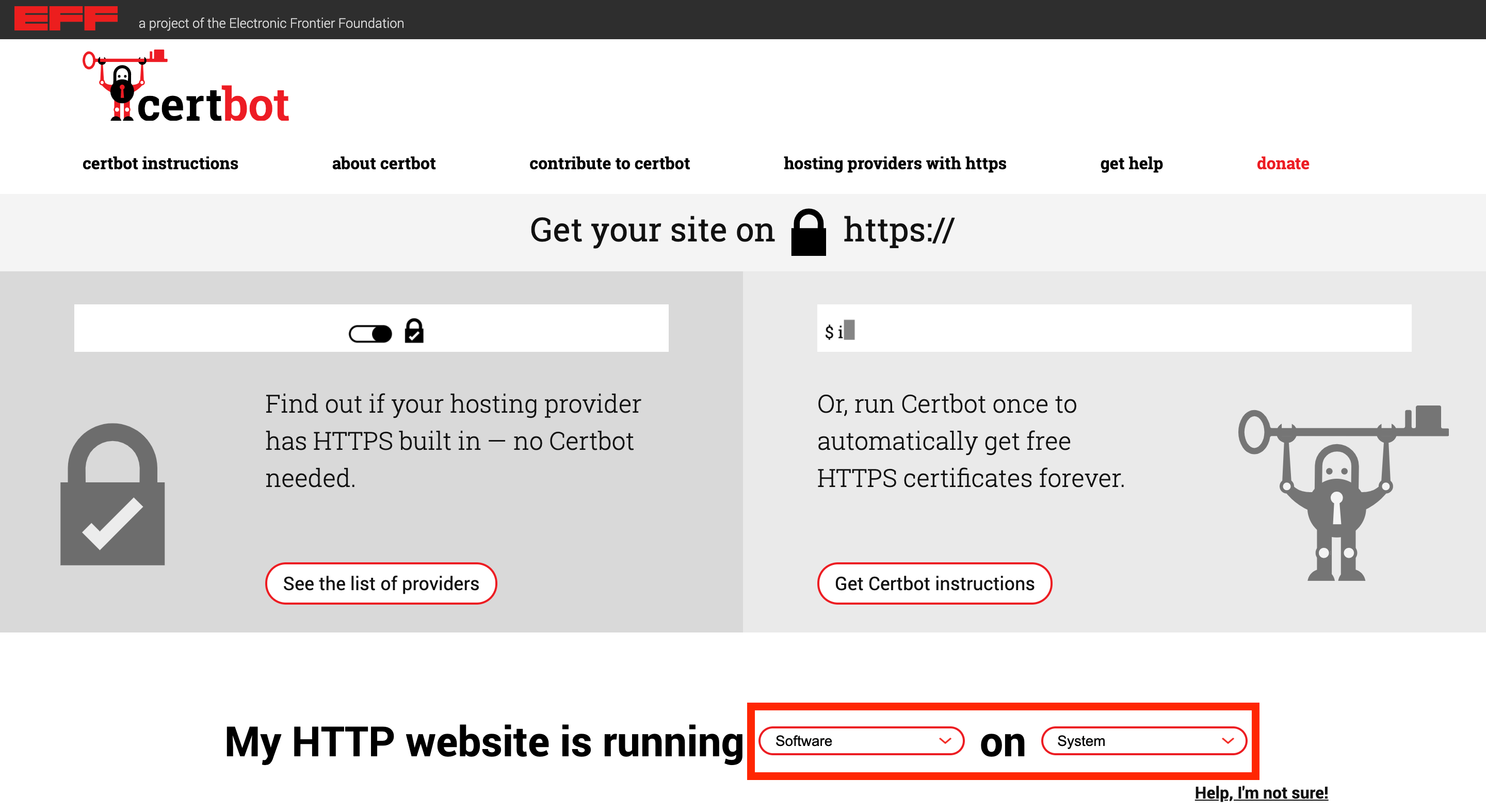1486x812 pixels.
Task: Open the System dropdown
Action: point(1144,741)
